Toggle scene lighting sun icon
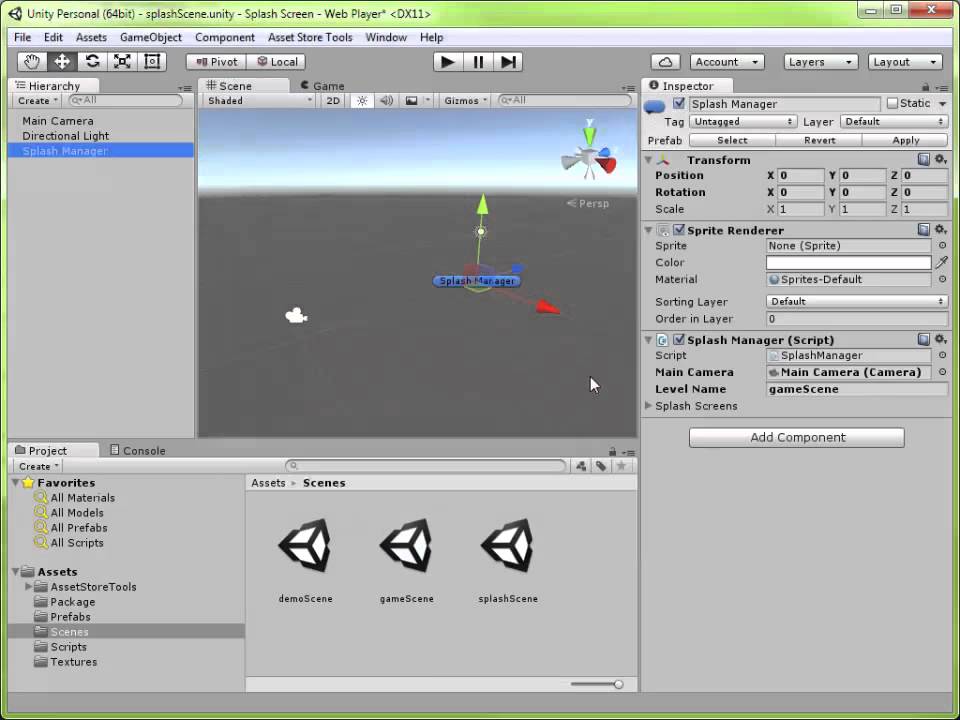 point(362,100)
